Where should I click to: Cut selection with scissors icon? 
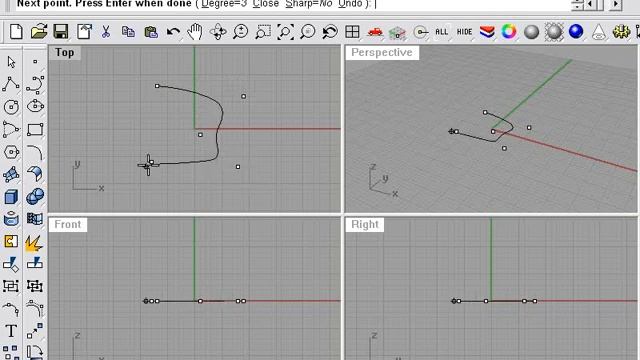point(106,32)
